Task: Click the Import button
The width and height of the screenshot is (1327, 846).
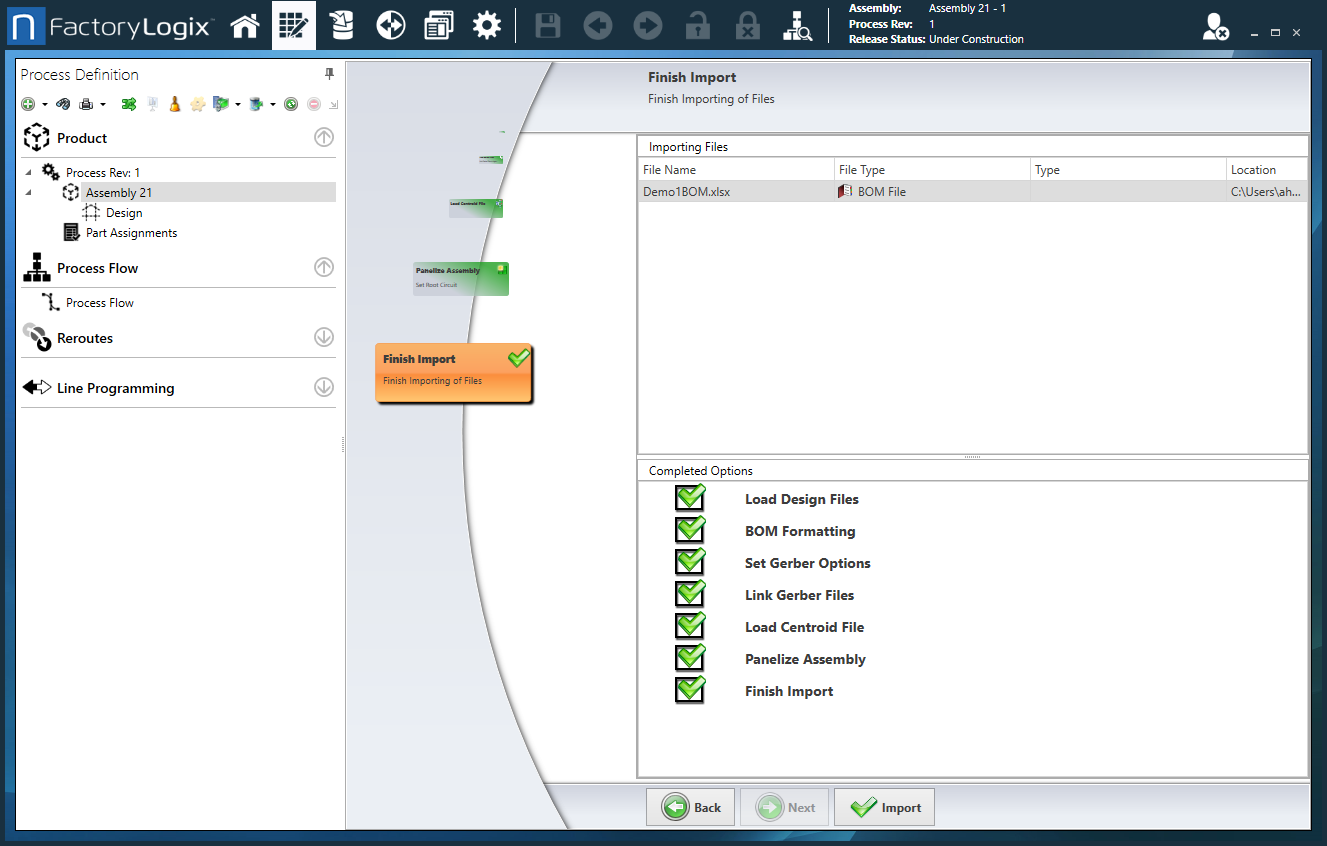Action: pyautogui.click(x=884, y=808)
